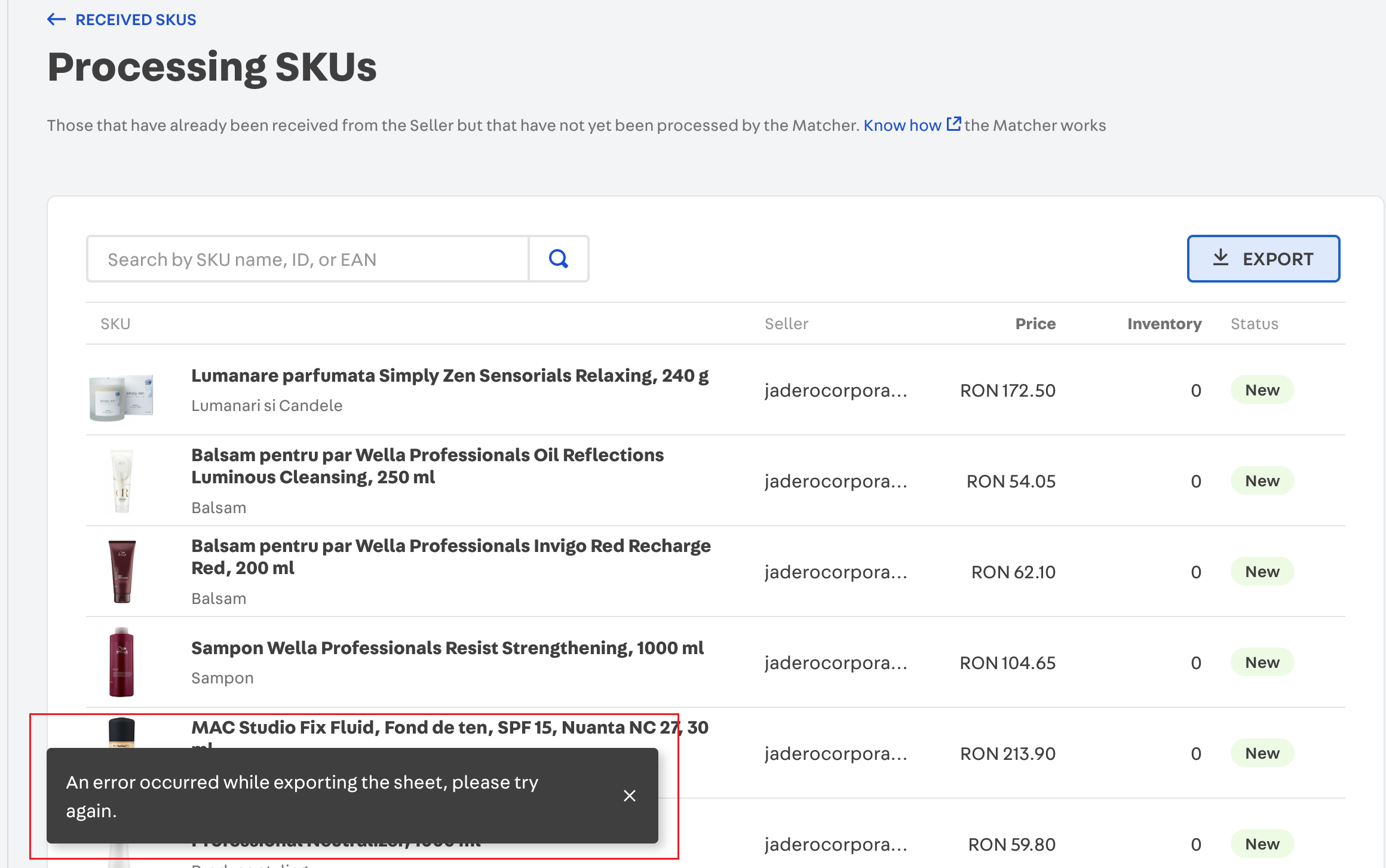Click the Export download button
This screenshot has width=1386, height=868.
coord(1263,259)
